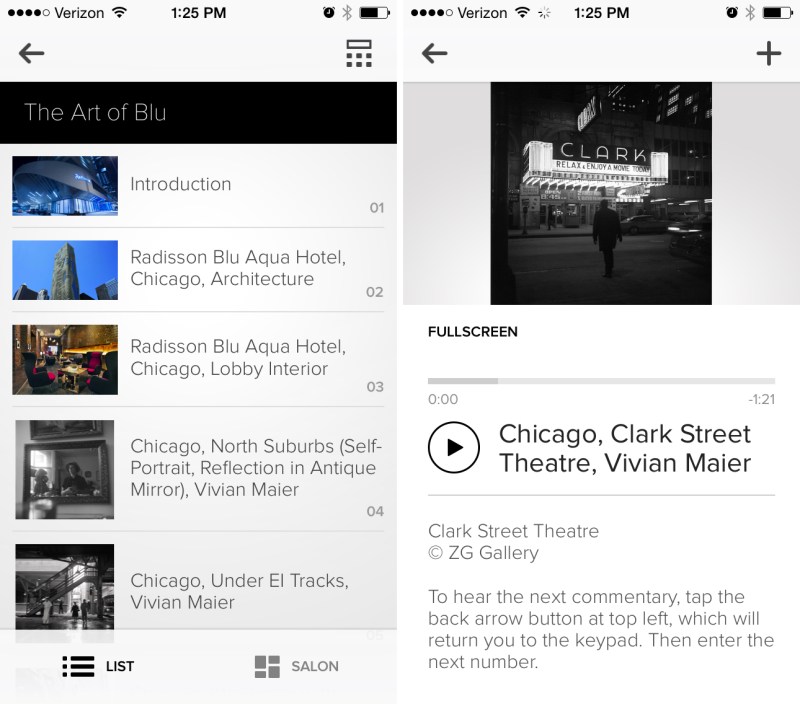Open Chicago, North Suburbs Self-Portrait item
Viewport: 800px width, 704px height.
198,469
